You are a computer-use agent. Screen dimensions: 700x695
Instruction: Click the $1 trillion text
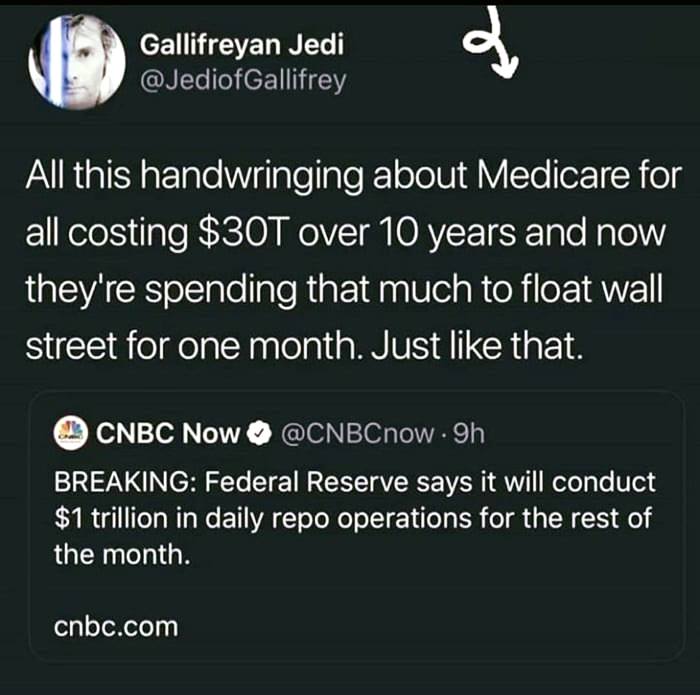(111, 518)
